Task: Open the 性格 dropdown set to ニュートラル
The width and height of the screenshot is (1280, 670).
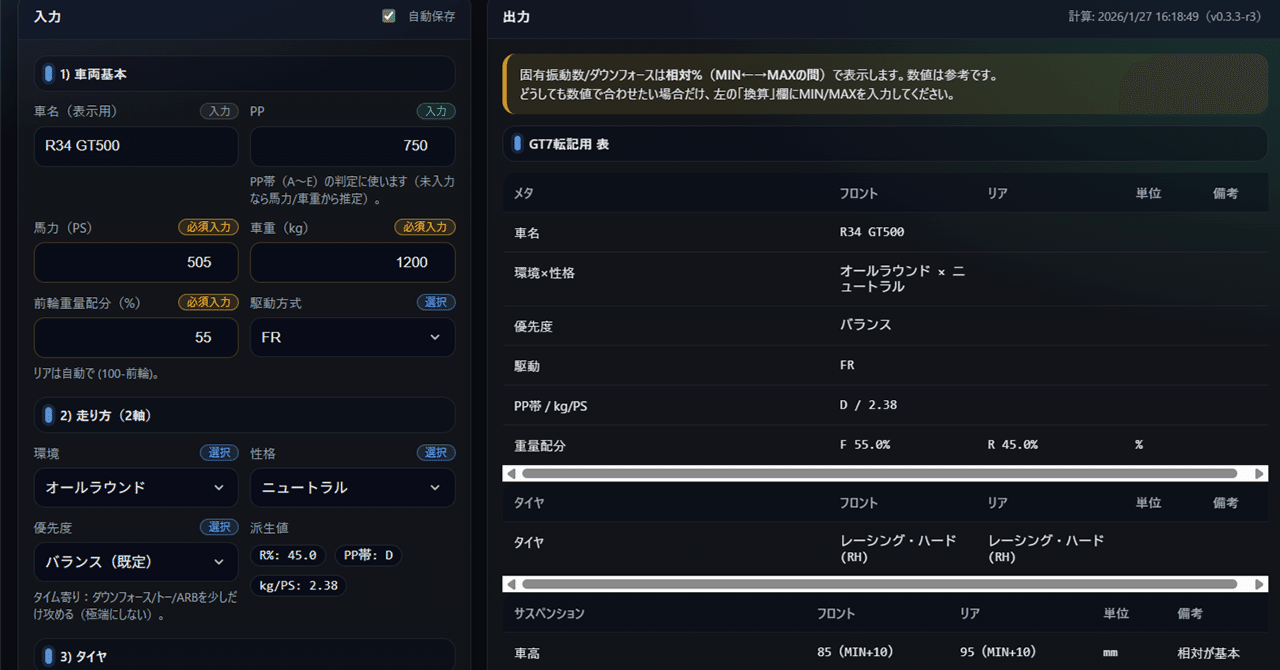Action: pyautogui.click(x=352, y=487)
